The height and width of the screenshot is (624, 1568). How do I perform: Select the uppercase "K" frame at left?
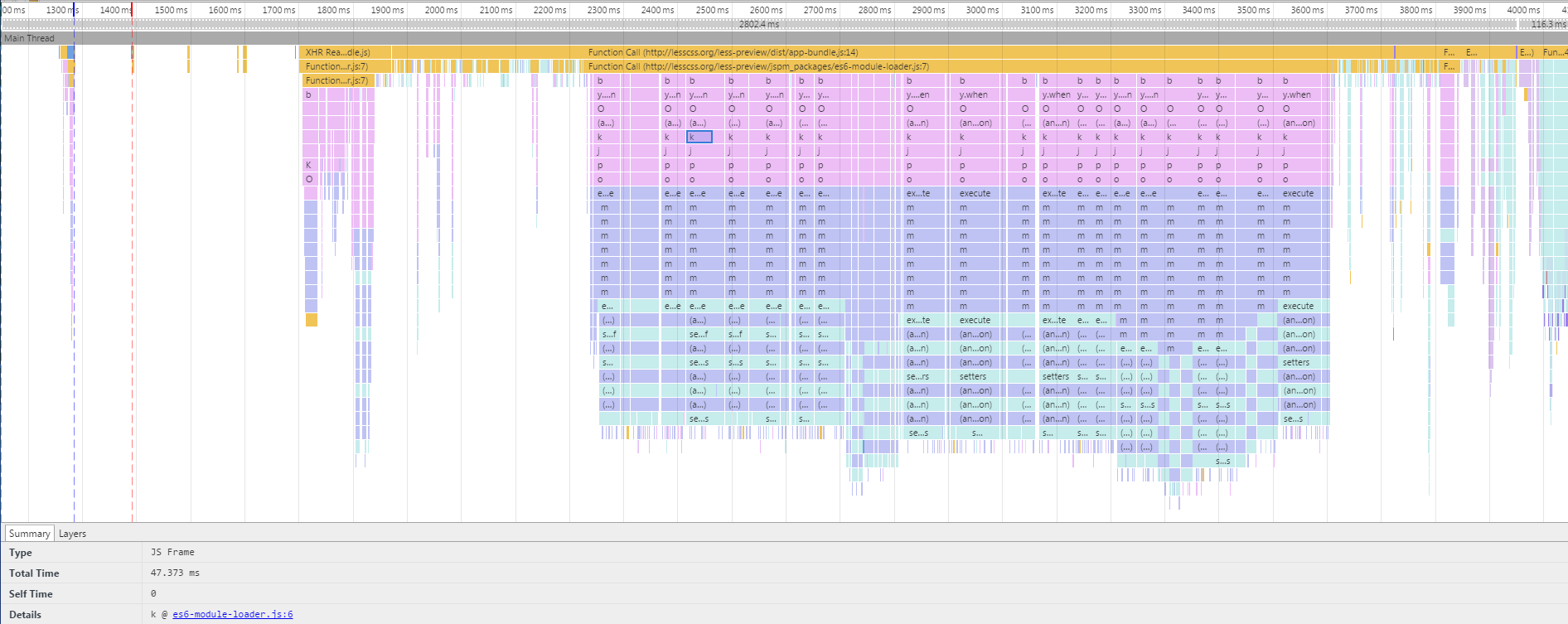coord(309,165)
